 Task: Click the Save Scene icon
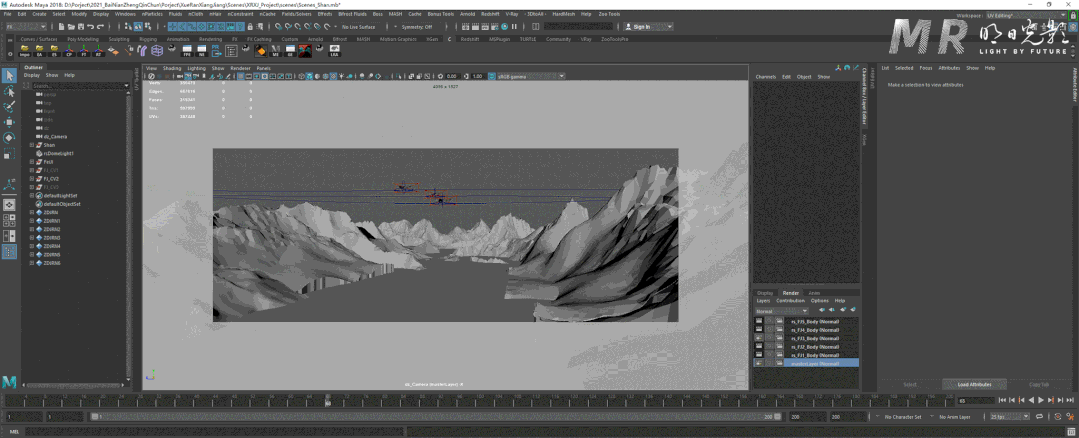[81, 27]
